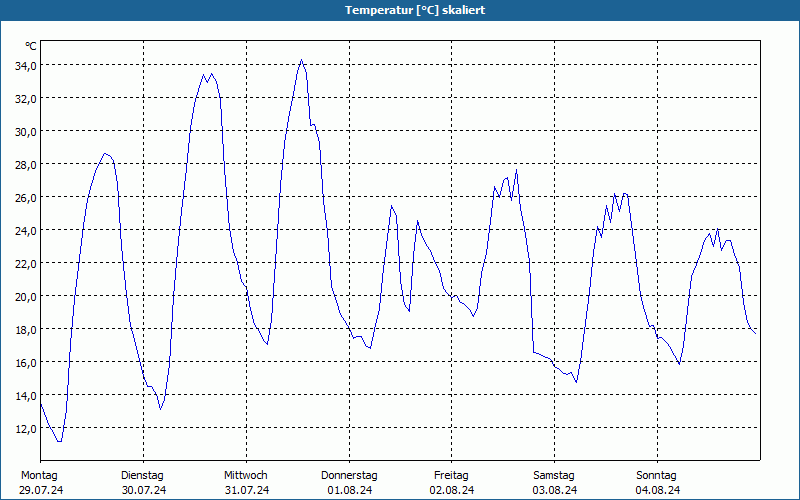
Task: Select the 32,0 y-axis label
Action: point(25,98)
